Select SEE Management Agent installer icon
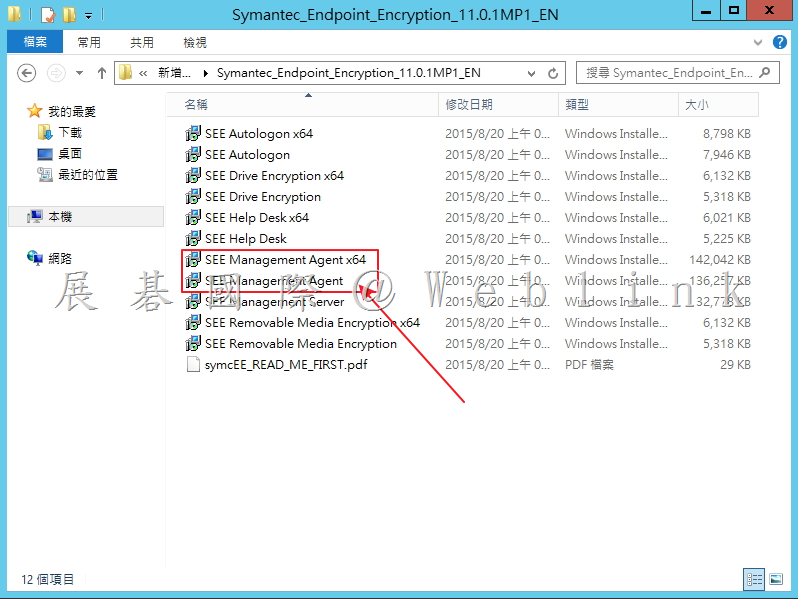The height and width of the screenshot is (599, 798). click(x=193, y=280)
